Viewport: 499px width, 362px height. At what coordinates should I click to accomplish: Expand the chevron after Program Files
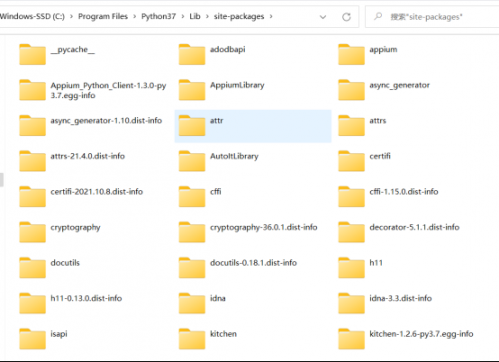coord(134,16)
